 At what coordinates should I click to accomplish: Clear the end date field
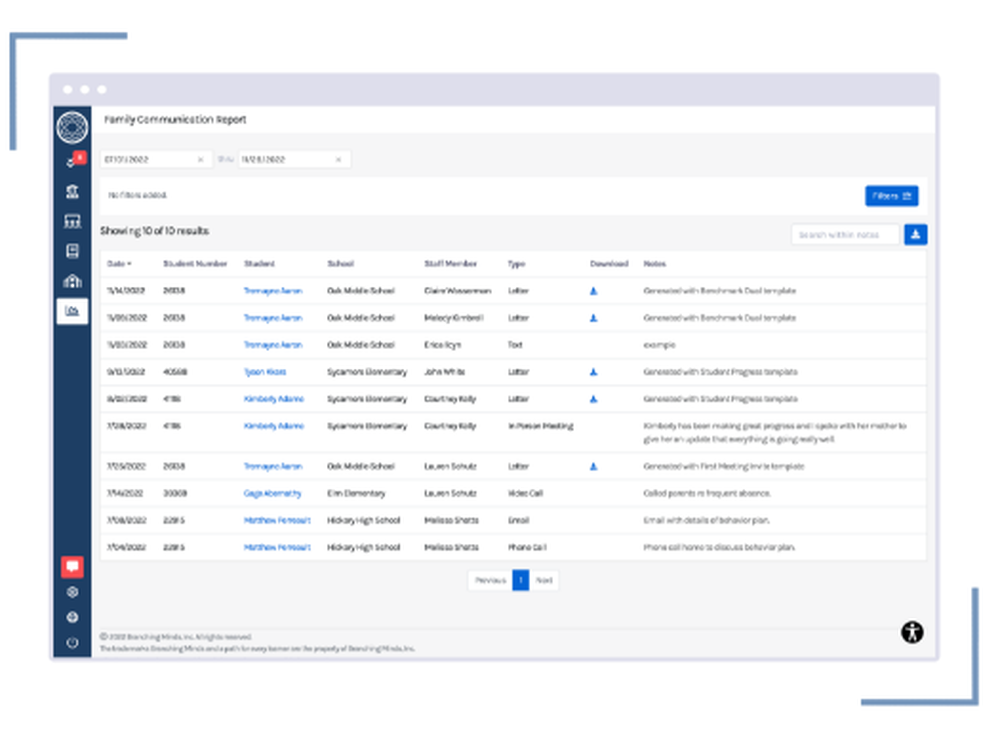(x=338, y=159)
